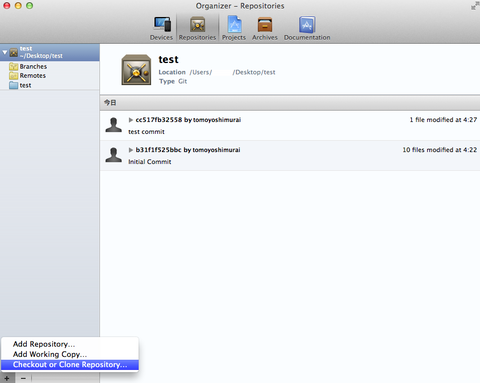This screenshot has width=480, height=383.
Task: Open Documentation from the toolbar
Action: pos(307,25)
